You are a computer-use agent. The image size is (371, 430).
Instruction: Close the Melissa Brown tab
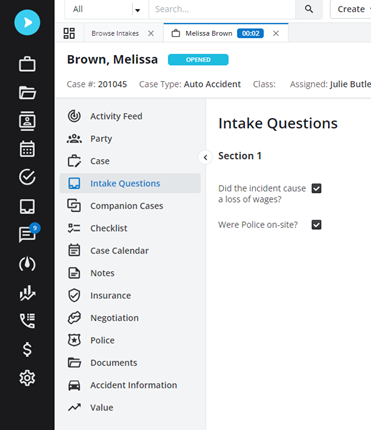click(x=276, y=33)
